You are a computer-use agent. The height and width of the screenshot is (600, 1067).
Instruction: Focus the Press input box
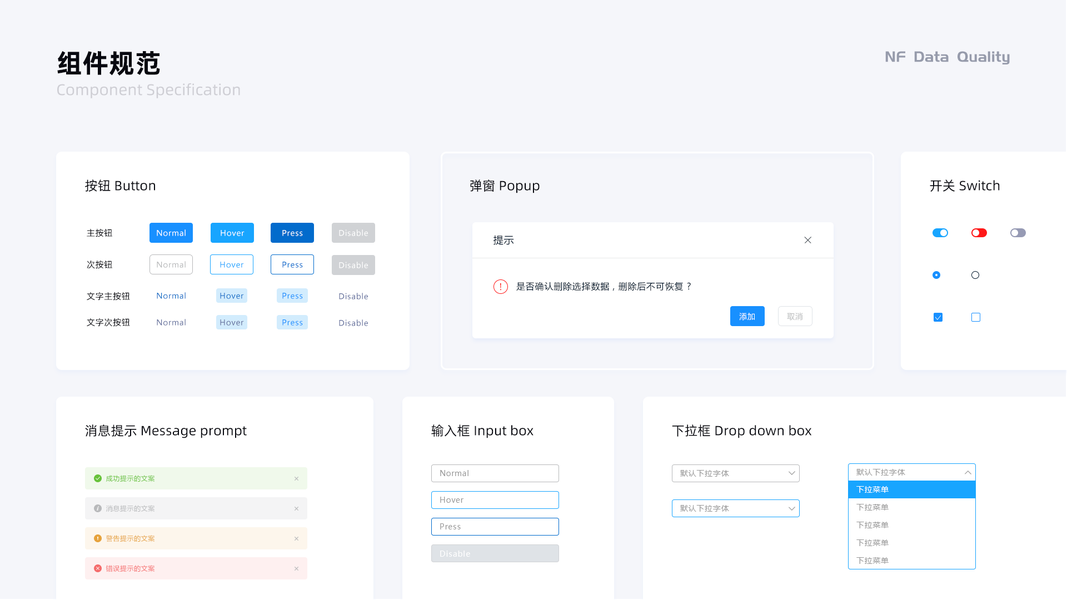click(495, 527)
